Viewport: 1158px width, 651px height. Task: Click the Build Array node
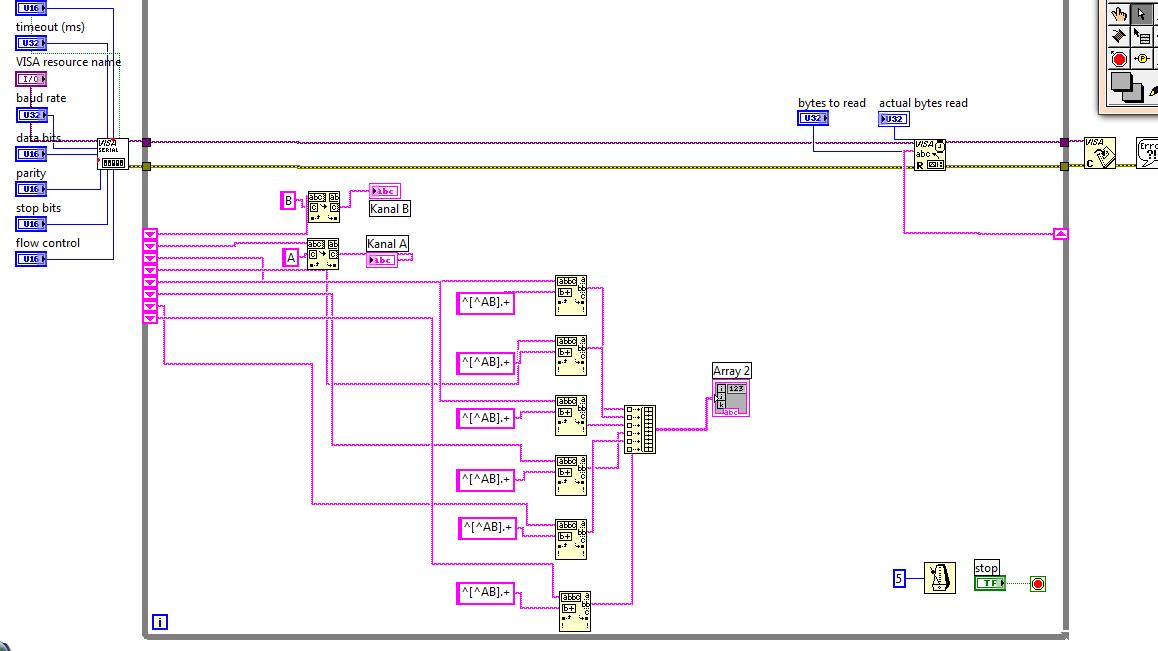click(x=640, y=429)
